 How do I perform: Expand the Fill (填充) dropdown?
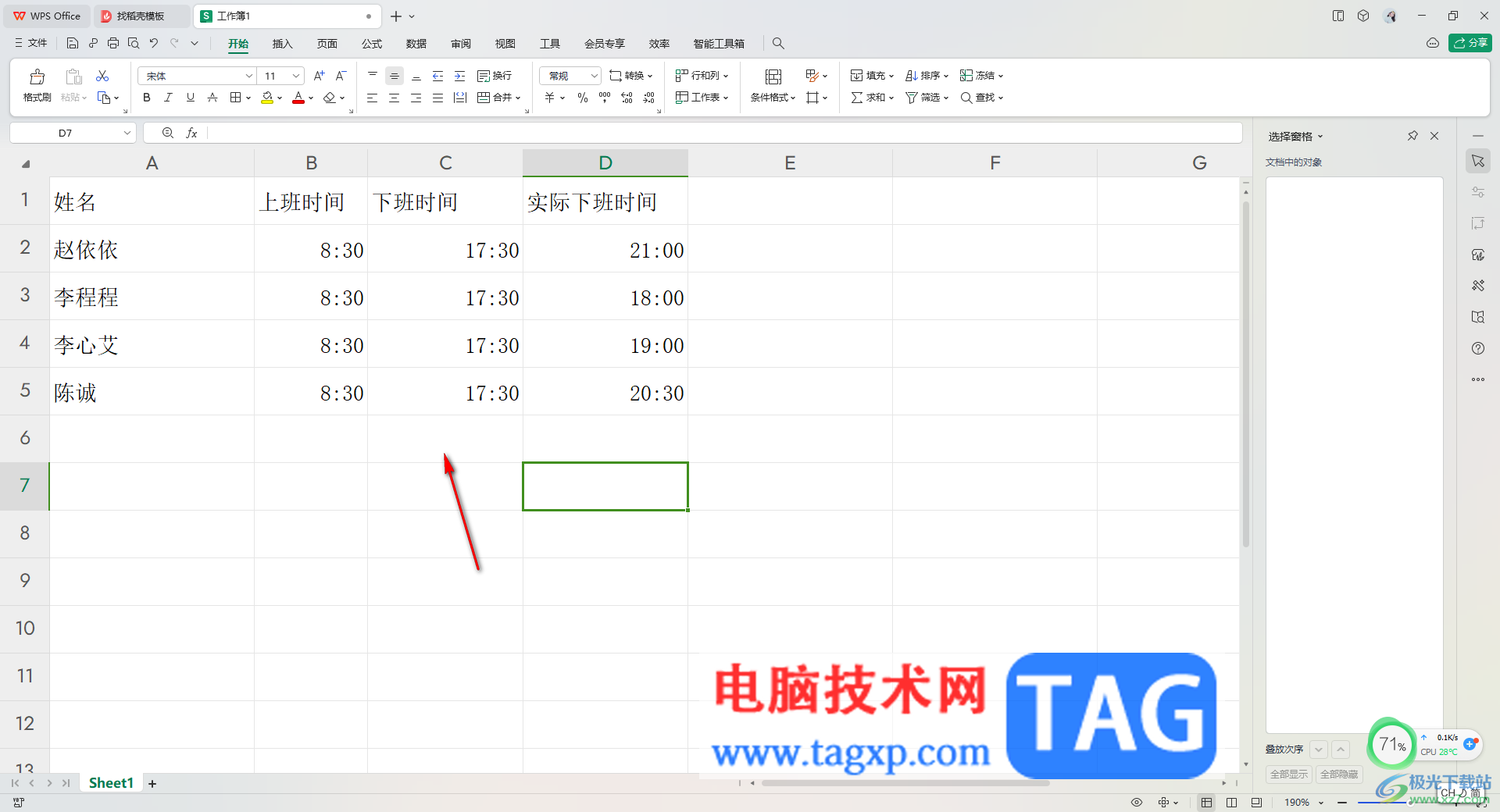coord(891,77)
